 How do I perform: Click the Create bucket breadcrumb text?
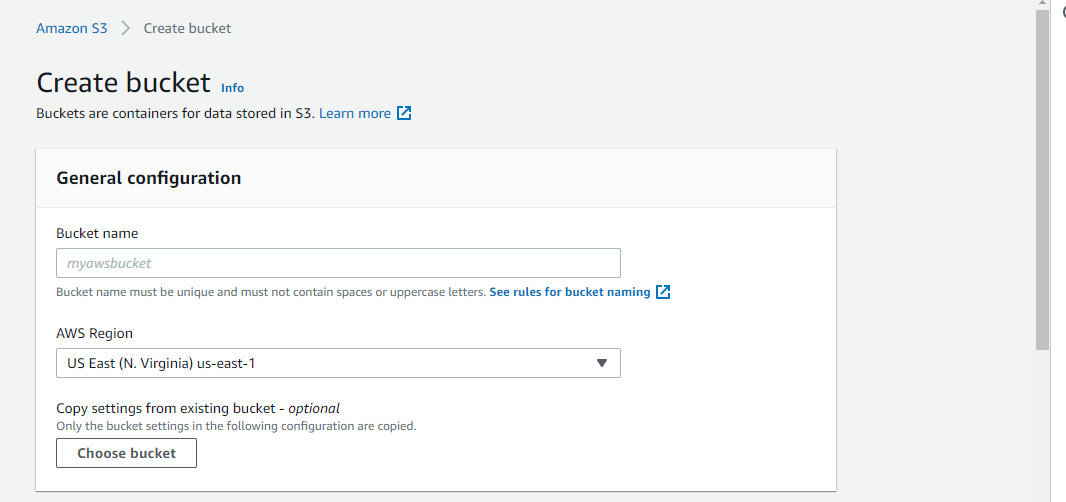187,29
